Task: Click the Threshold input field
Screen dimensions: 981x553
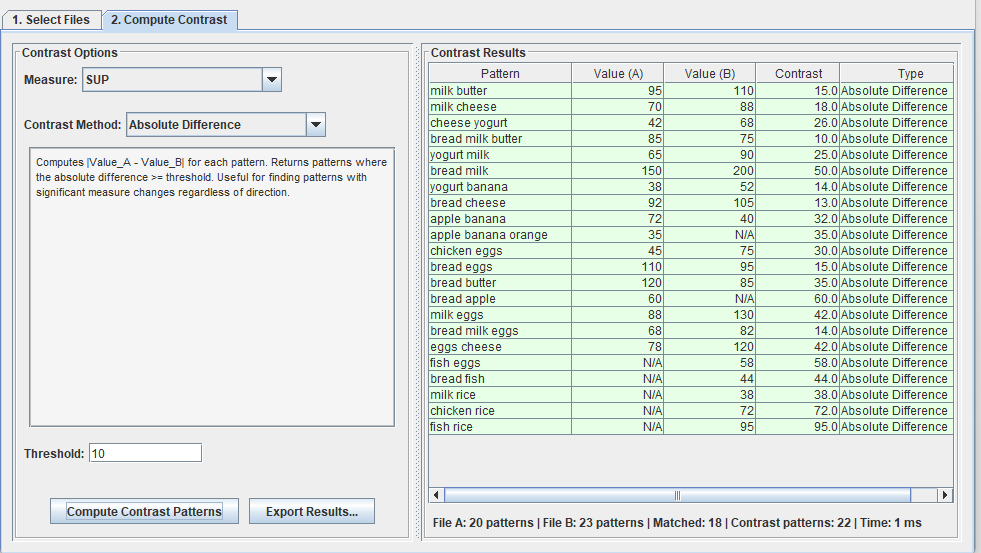Action: click(145, 453)
